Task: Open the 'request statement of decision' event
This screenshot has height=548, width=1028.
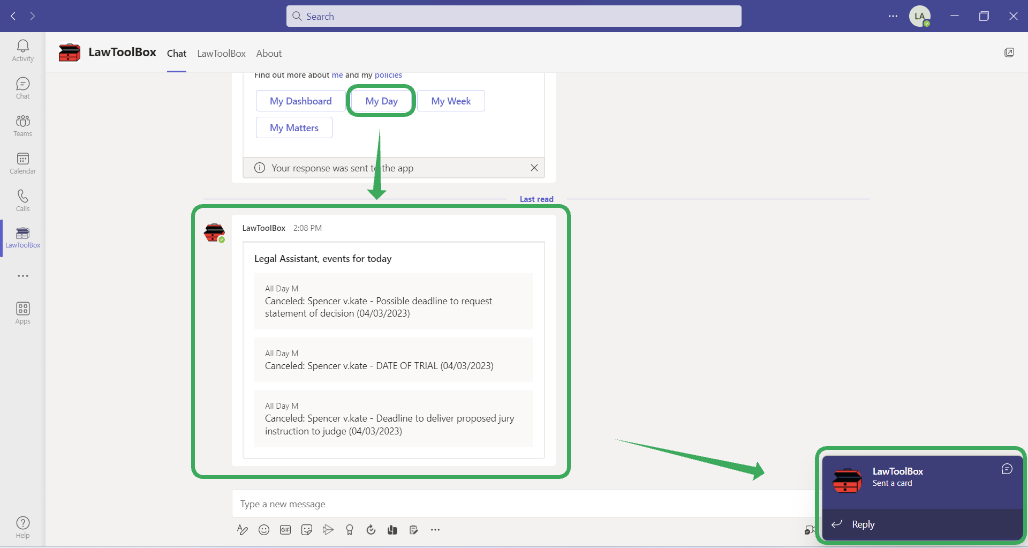Action: [x=393, y=301]
